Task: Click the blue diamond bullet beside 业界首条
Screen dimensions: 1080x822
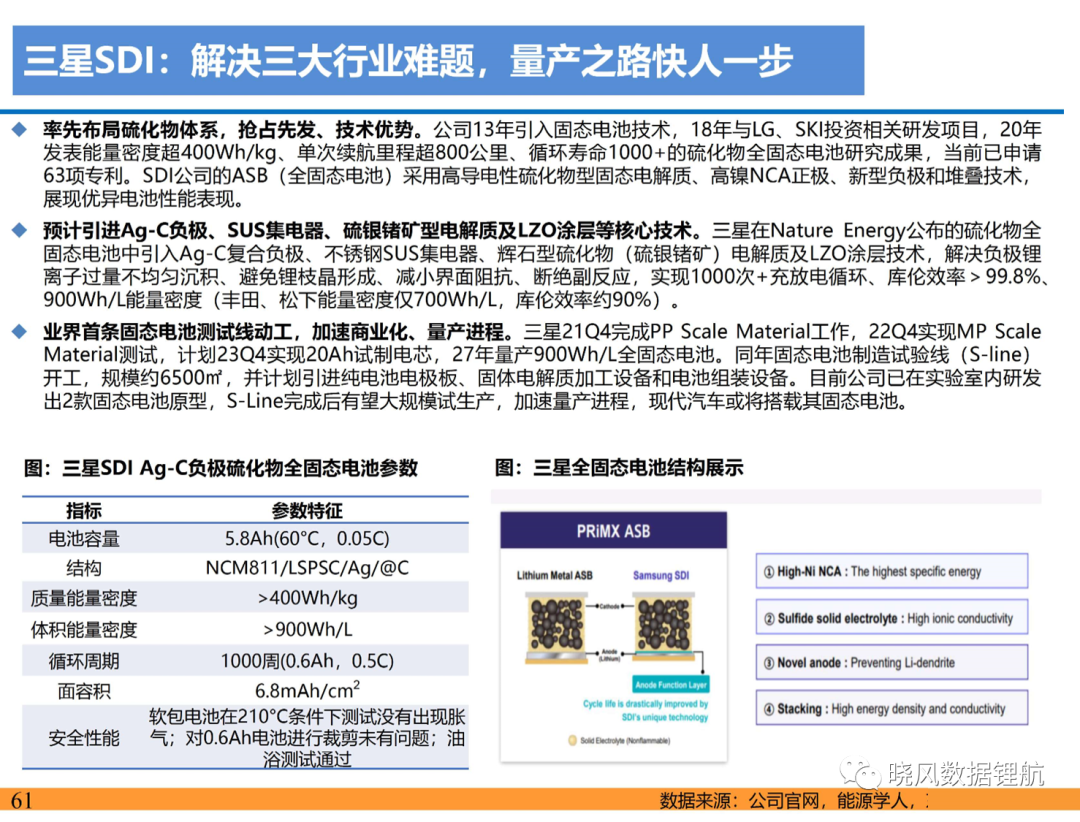Action: coord(20,331)
